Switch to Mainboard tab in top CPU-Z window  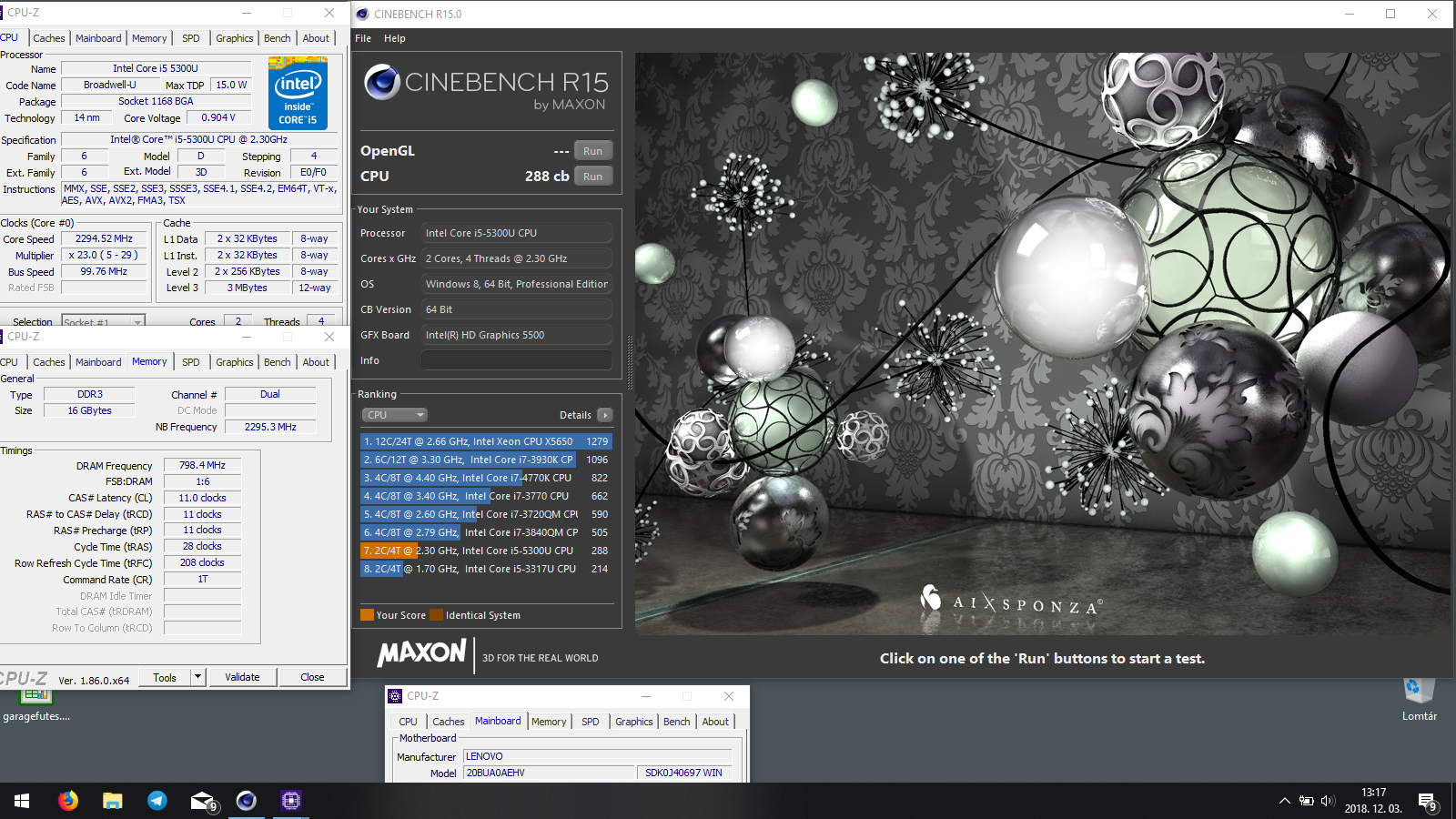[x=98, y=38]
